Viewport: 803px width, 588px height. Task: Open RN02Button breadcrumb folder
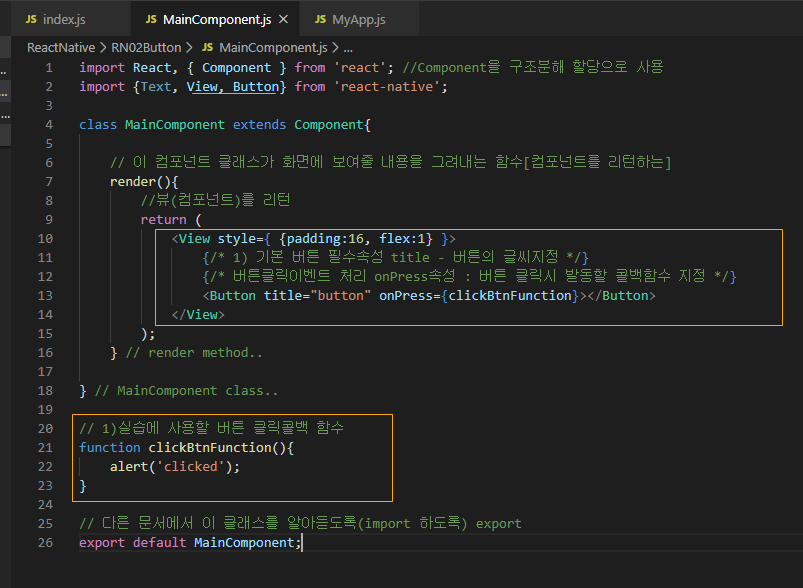pyautogui.click(x=146, y=48)
